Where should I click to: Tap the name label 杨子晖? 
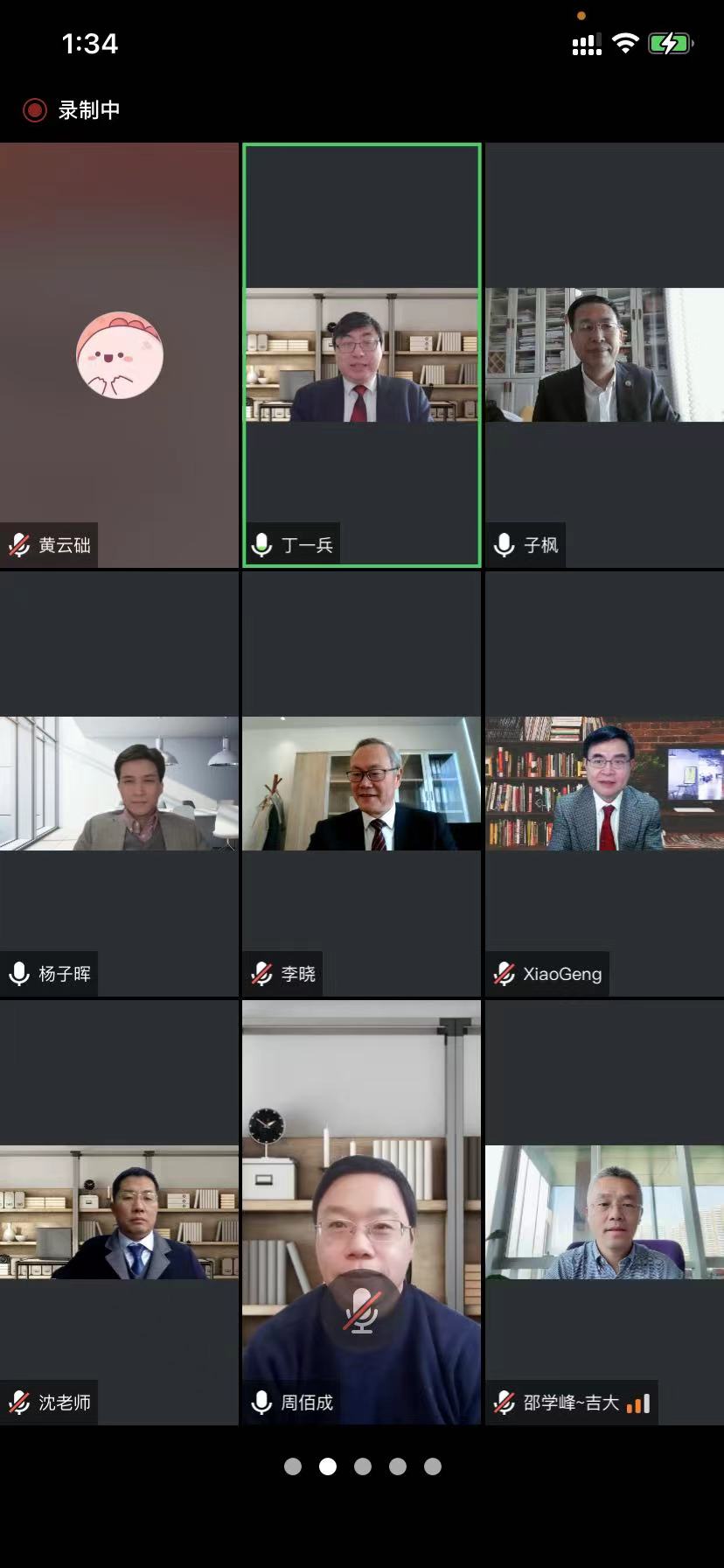click(x=65, y=974)
